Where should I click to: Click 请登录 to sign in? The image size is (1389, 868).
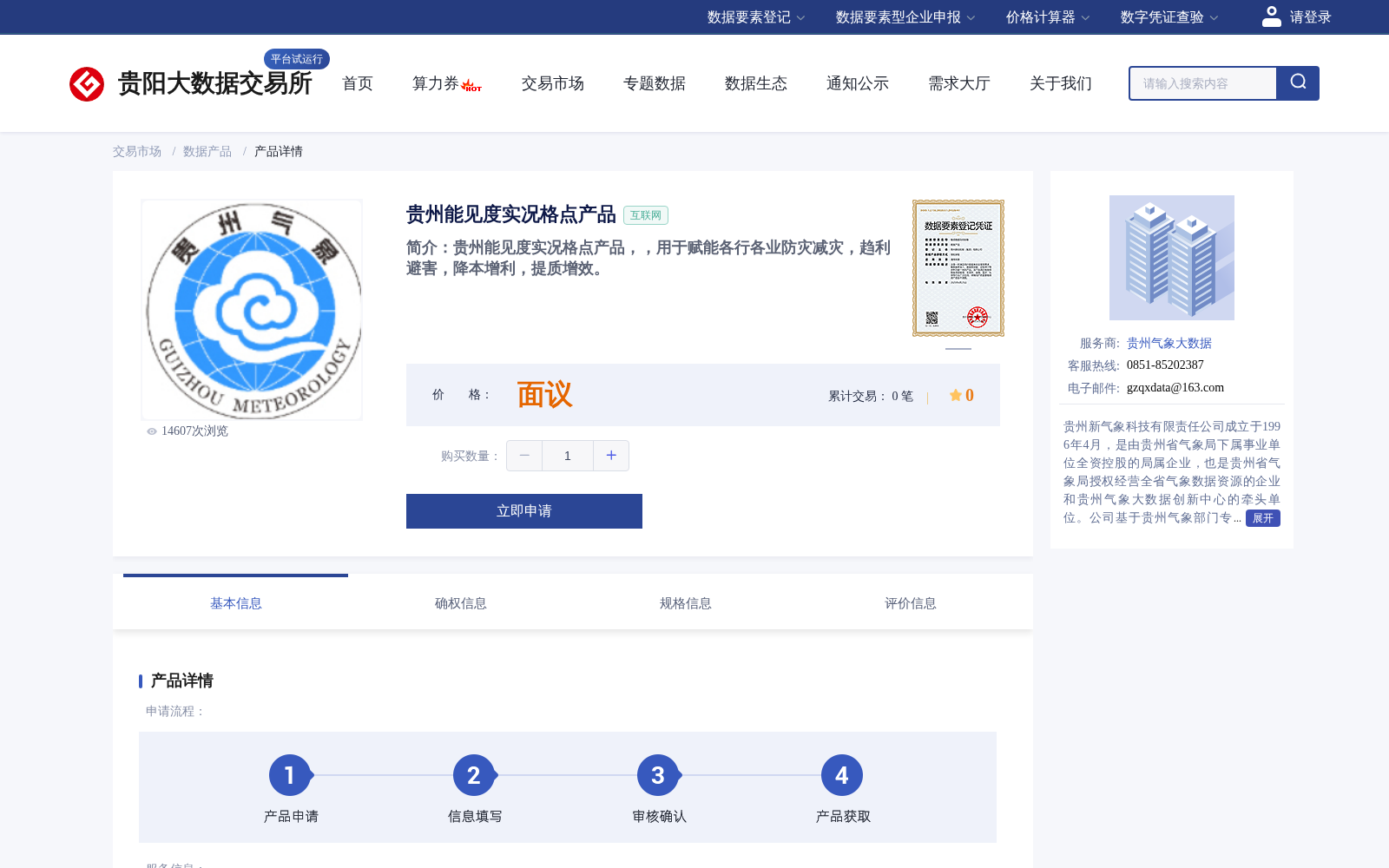(1310, 17)
